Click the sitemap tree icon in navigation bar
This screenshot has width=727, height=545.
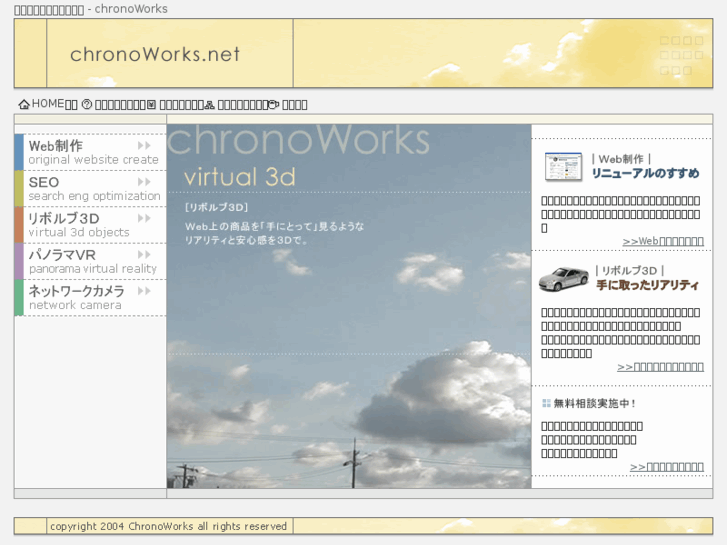point(210,105)
